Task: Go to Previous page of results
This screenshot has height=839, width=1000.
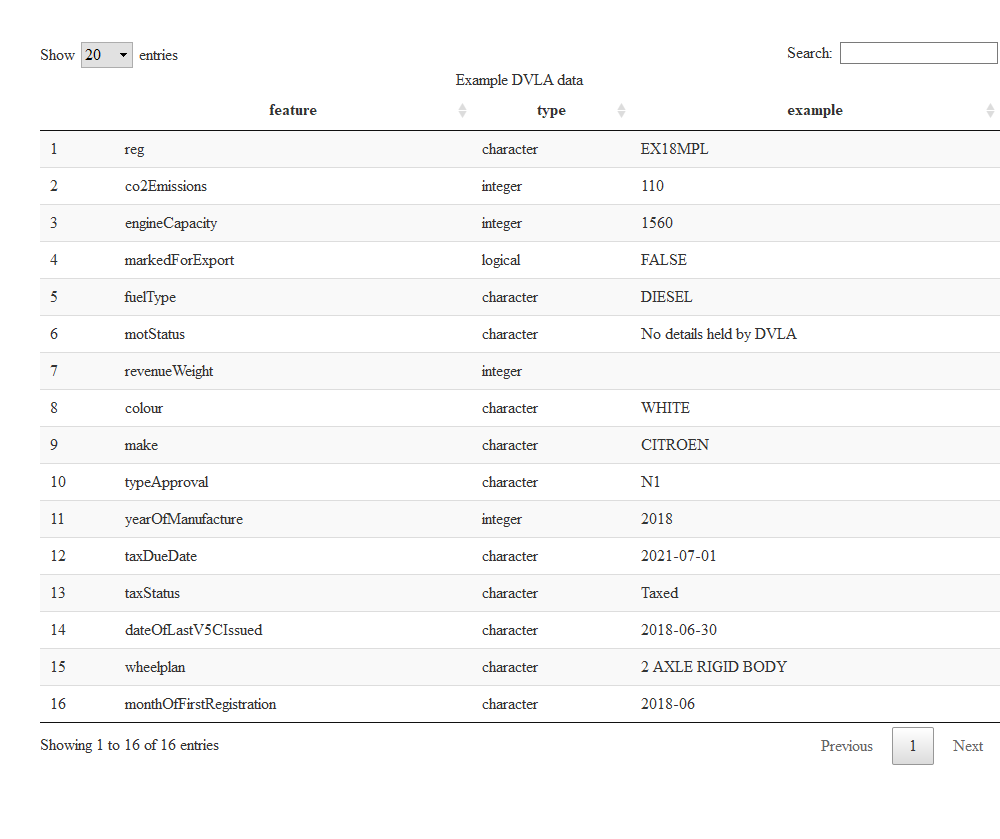Action: [x=846, y=746]
